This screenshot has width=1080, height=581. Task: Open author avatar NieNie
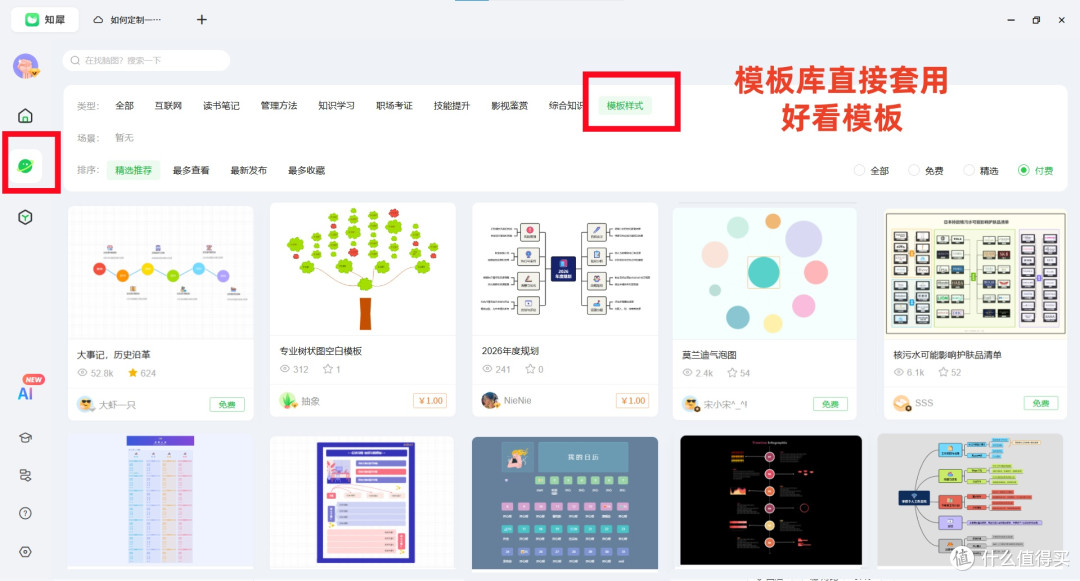pyautogui.click(x=490, y=400)
